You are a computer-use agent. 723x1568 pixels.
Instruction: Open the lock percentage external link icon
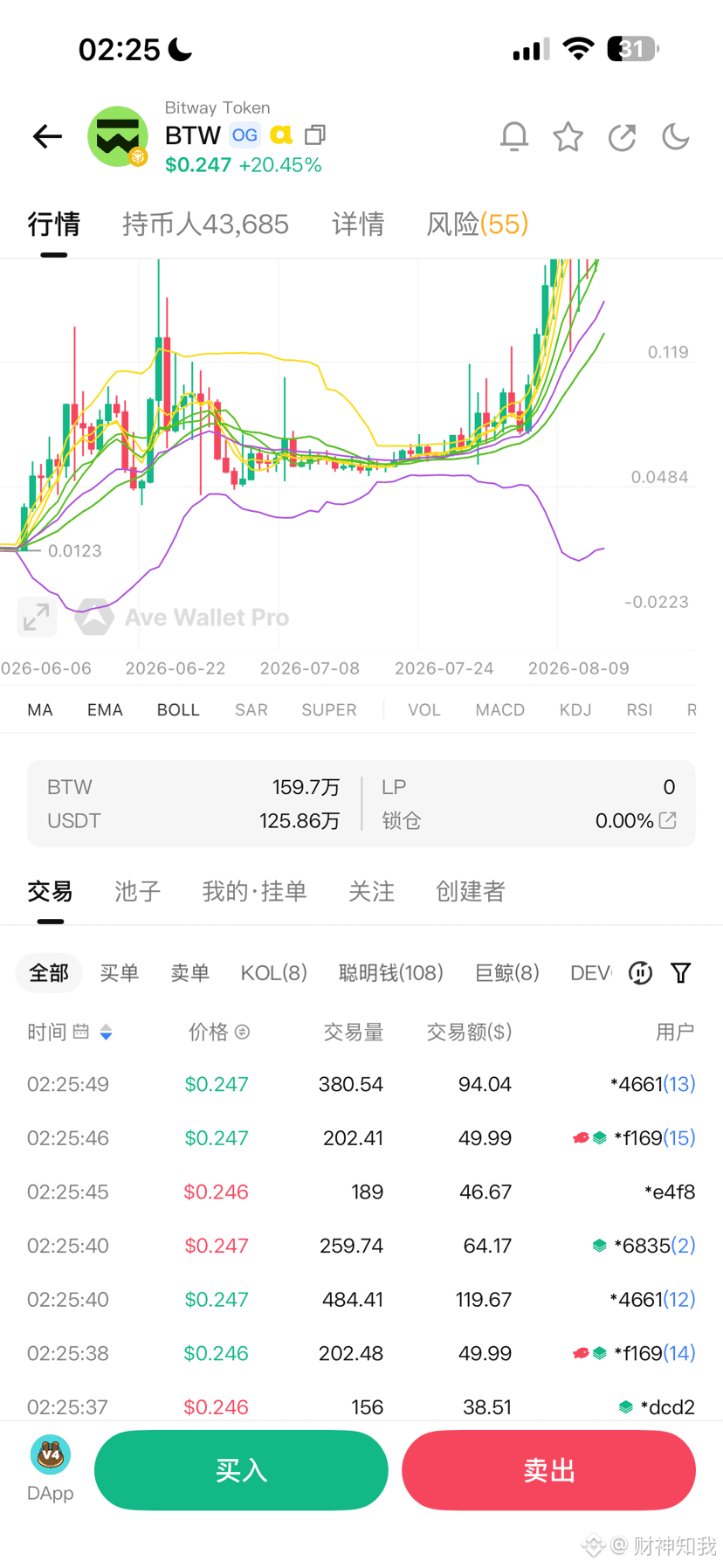(668, 819)
